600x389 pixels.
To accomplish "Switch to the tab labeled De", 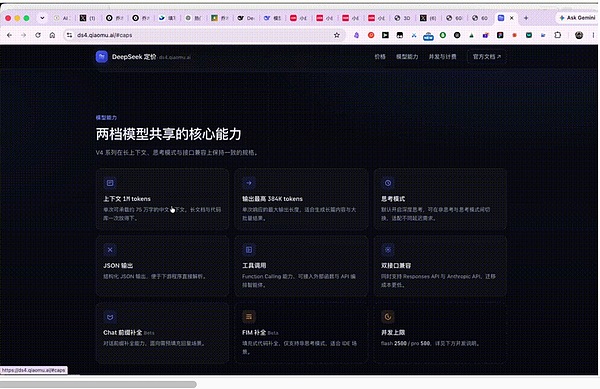I will pos(246,18).
